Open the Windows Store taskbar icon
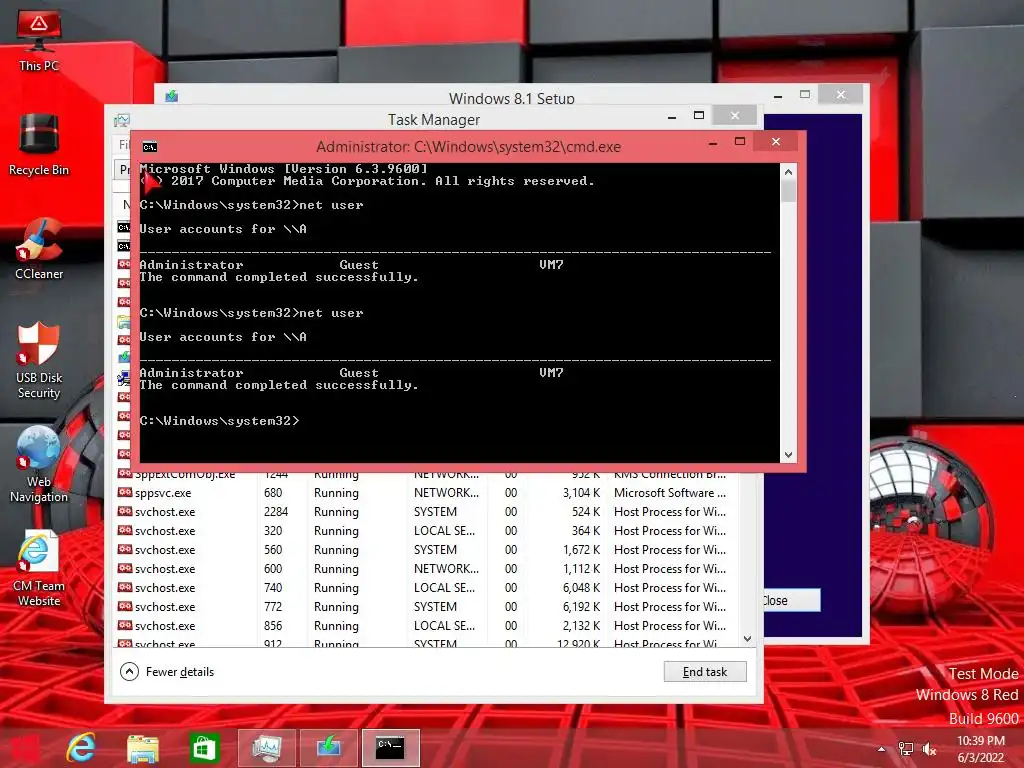 pyautogui.click(x=204, y=748)
